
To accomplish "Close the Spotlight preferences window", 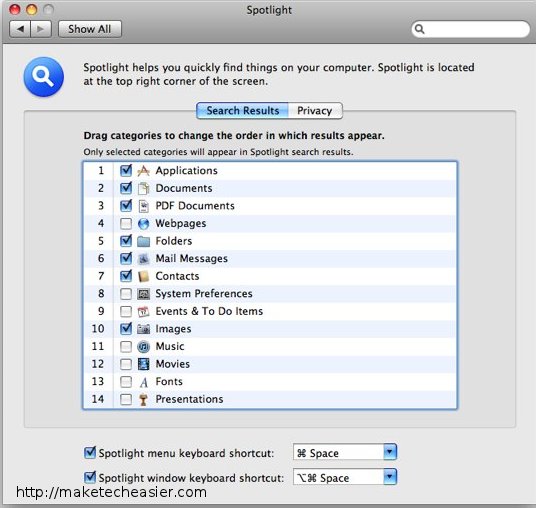I will tap(15, 10).
